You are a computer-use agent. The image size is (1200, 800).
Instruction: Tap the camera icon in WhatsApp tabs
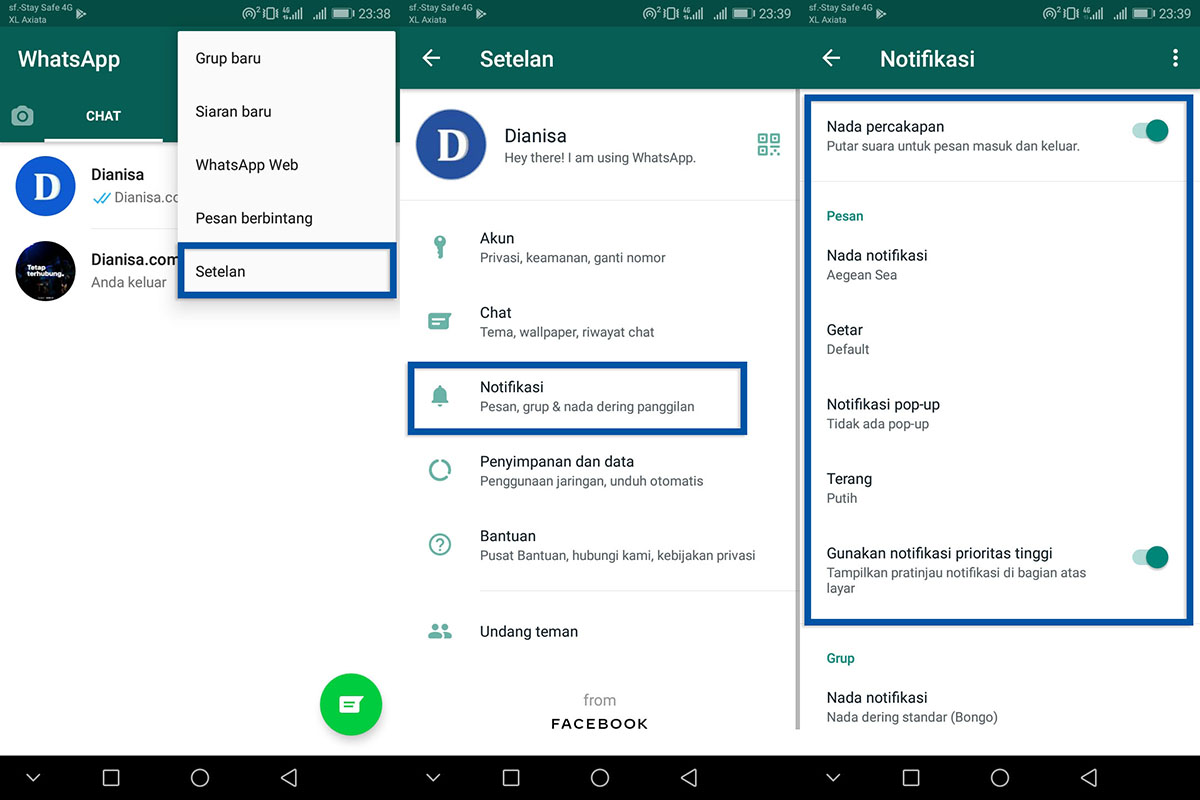point(22,117)
